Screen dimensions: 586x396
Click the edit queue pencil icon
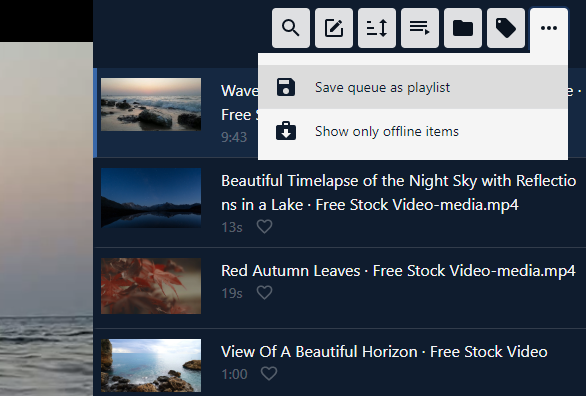(334, 28)
